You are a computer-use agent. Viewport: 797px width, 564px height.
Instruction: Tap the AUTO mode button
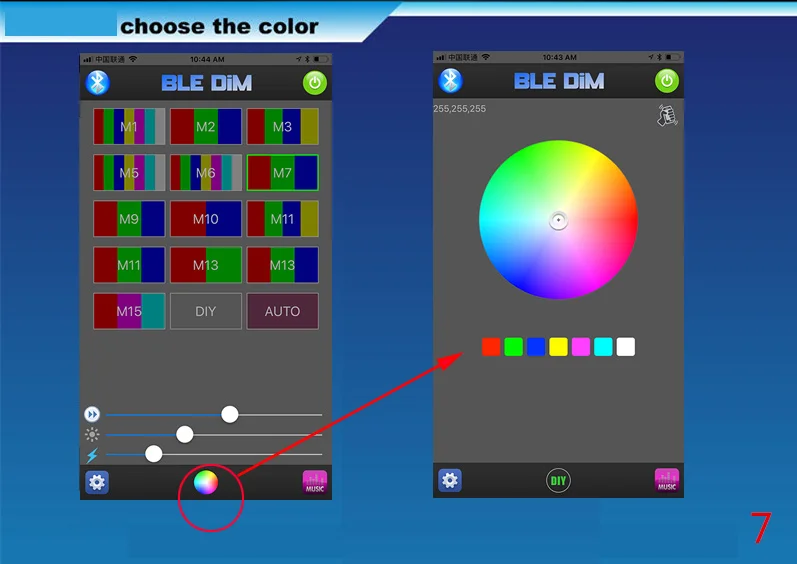tap(283, 311)
